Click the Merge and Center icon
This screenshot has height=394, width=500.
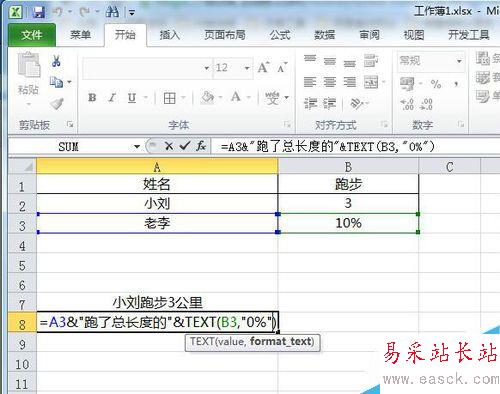click(x=371, y=82)
